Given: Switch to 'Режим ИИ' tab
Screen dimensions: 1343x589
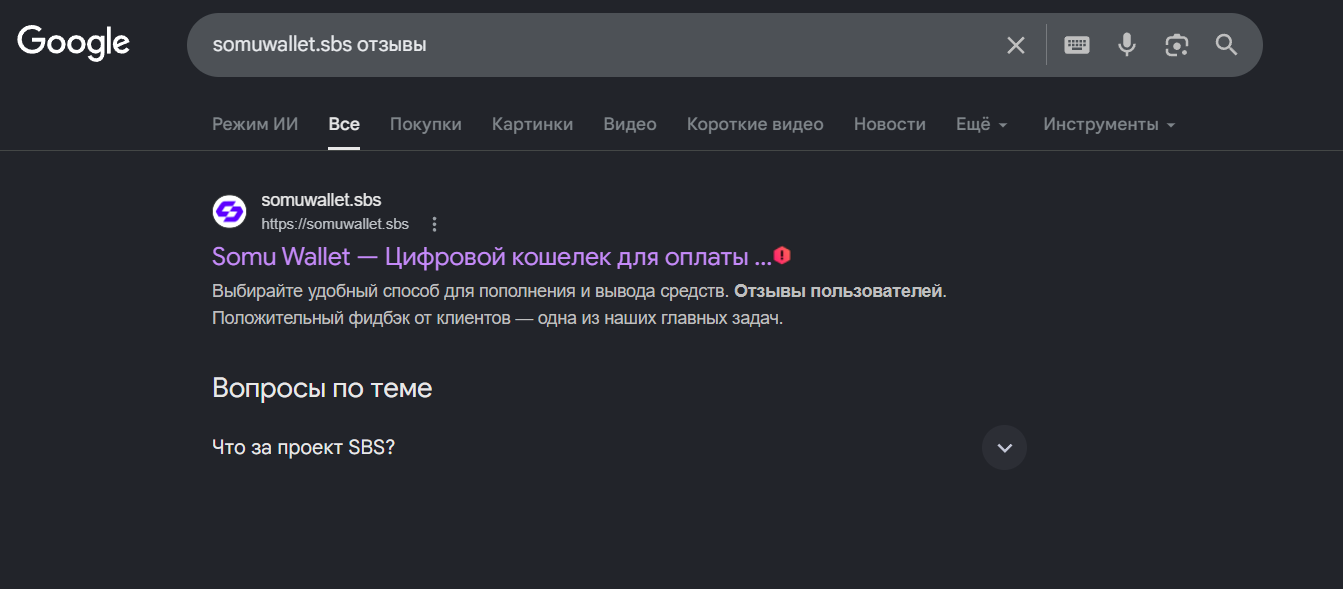Looking at the screenshot, I should [x=255, y=124].
